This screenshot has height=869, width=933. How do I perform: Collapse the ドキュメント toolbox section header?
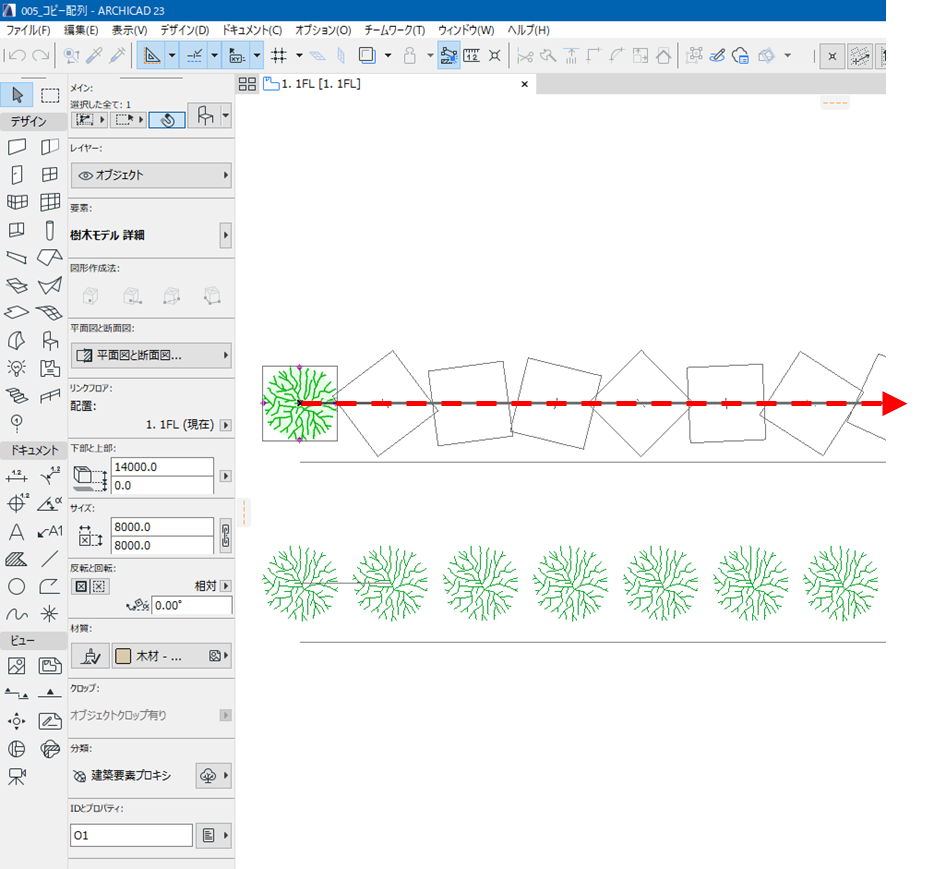pyautogui.click(x=33, y=450)
